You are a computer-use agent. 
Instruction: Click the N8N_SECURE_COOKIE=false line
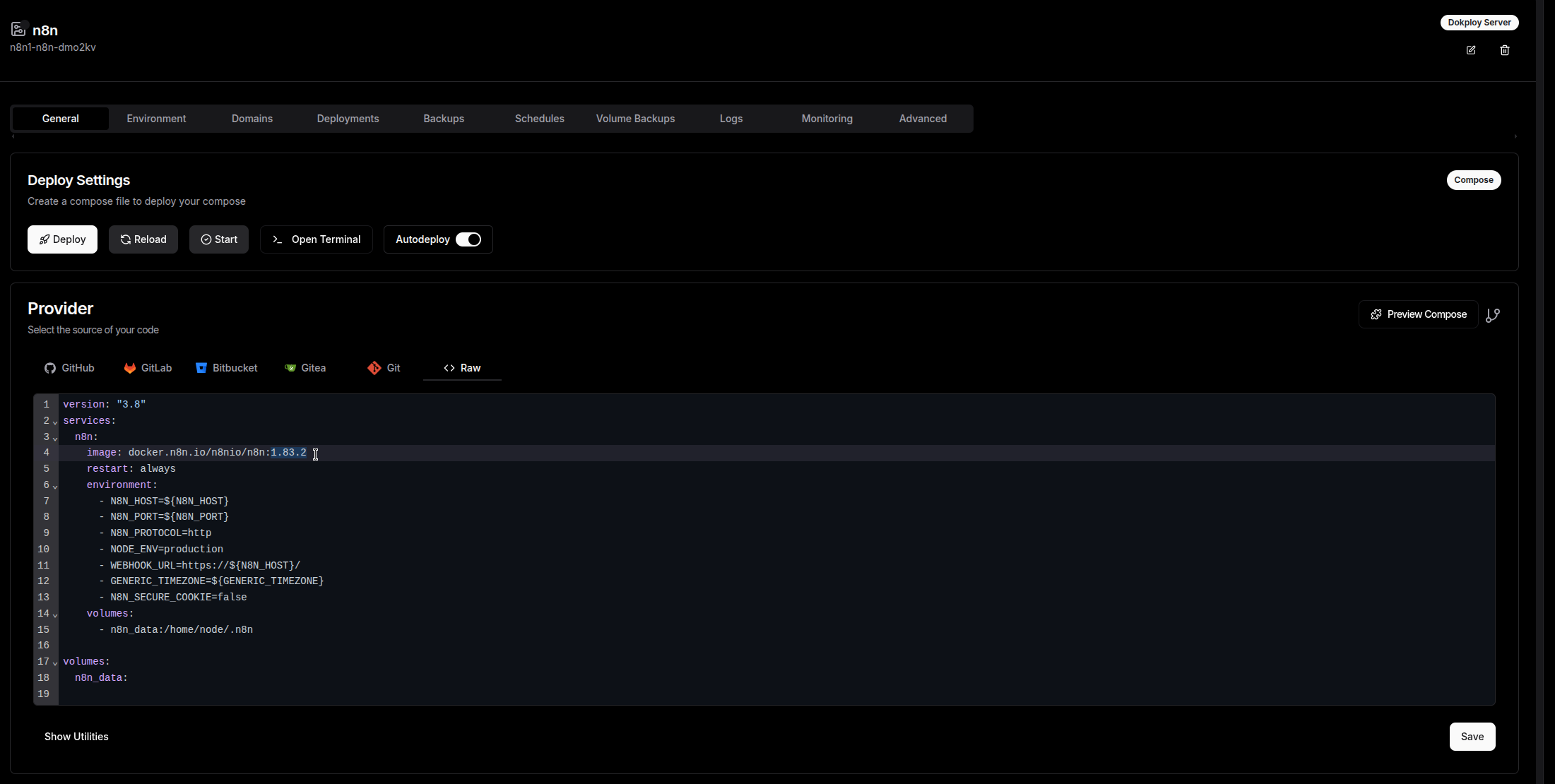pos(776,598)
